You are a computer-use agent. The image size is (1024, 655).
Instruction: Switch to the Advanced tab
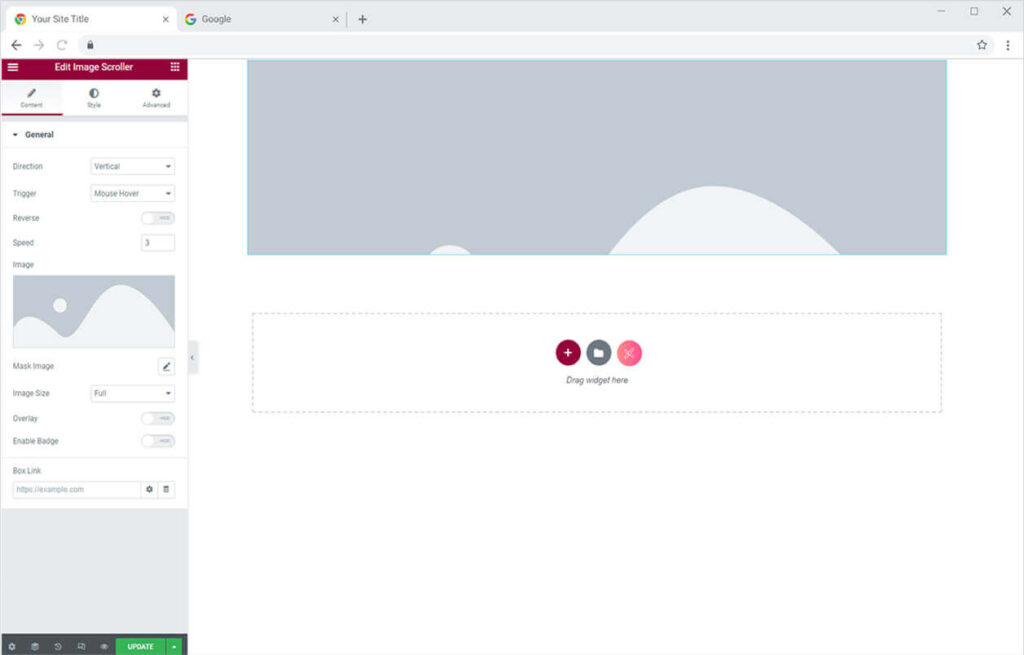click(156, 98)
